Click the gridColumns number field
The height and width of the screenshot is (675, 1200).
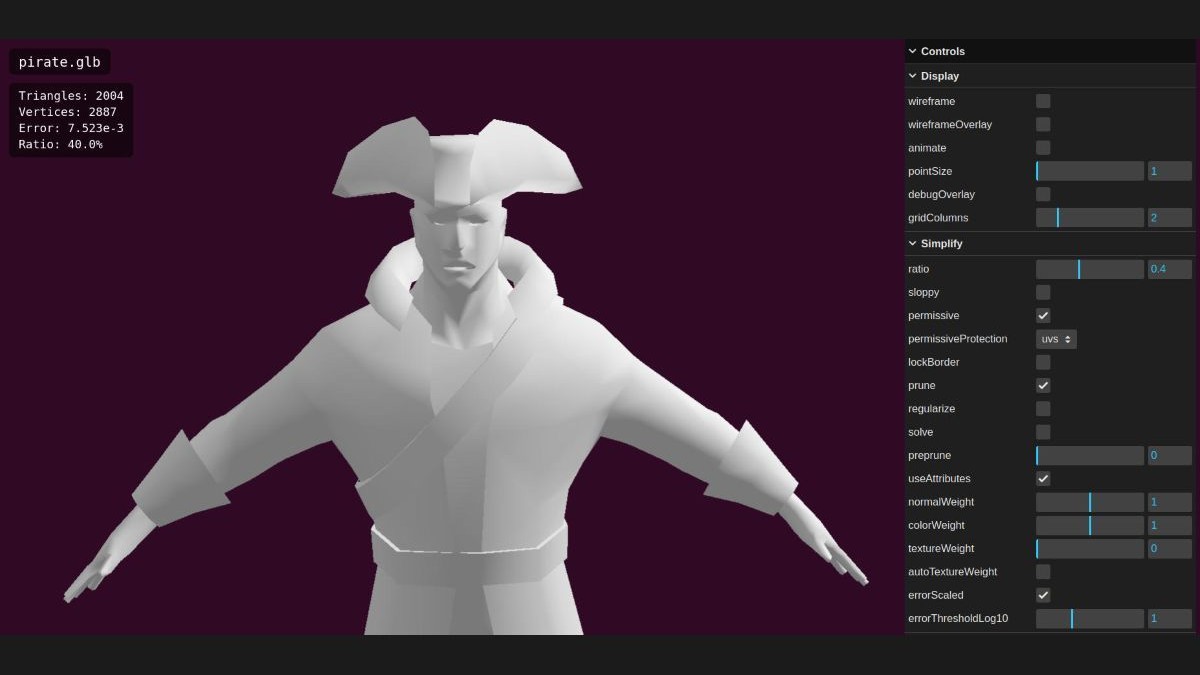click(x=1169, y=218)
